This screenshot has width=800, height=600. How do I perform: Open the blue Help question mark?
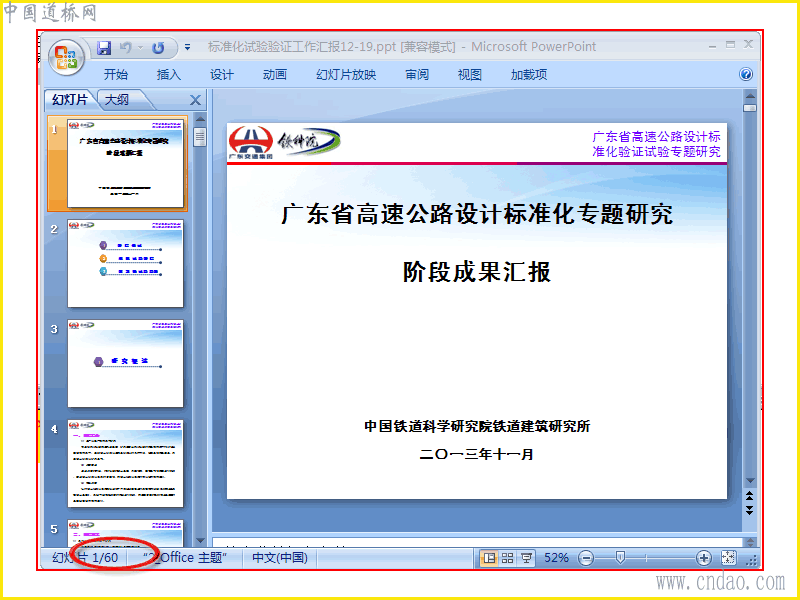point(745,74)
